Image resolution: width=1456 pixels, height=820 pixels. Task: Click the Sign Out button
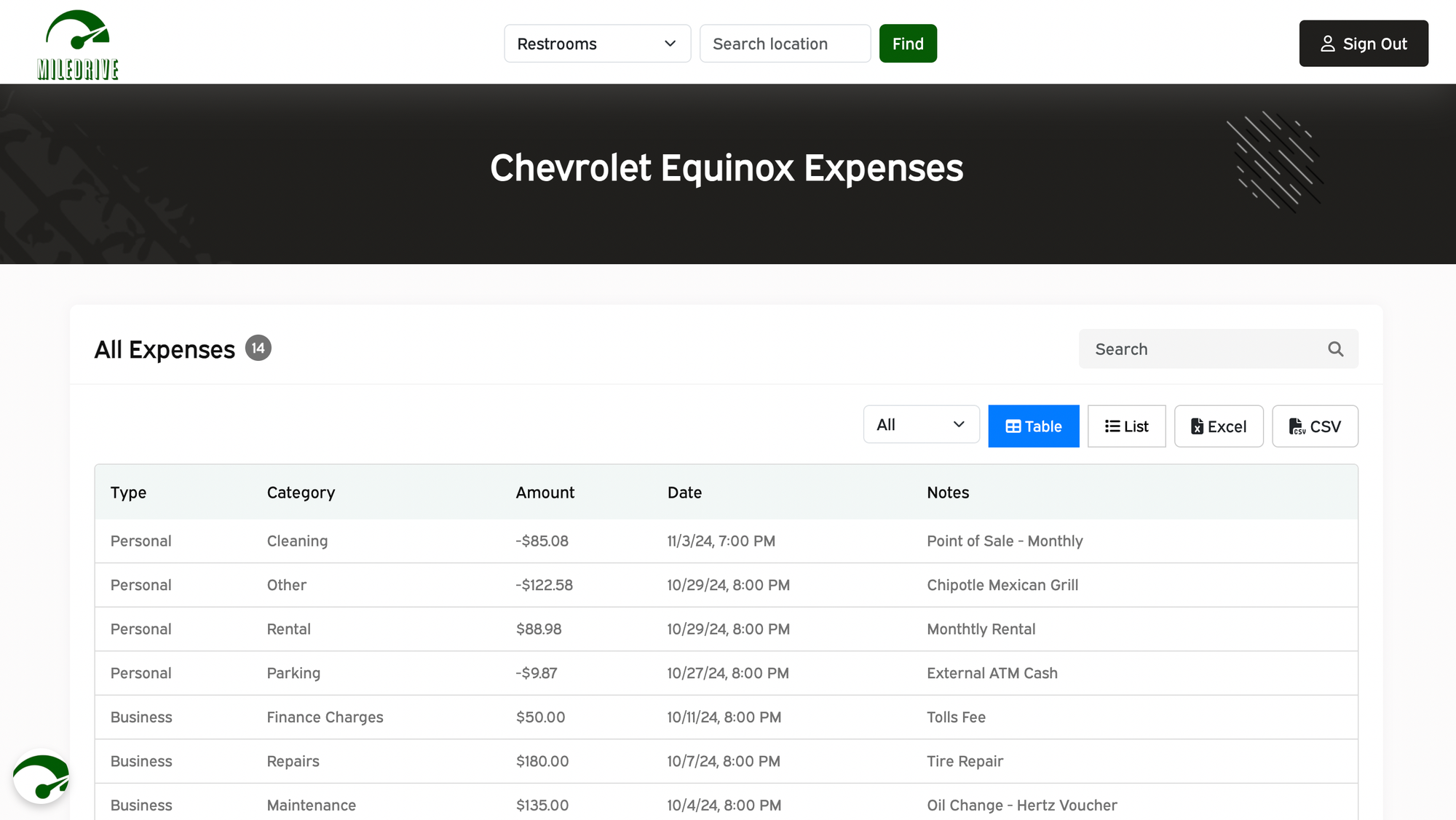click(x=1363, y=44)
